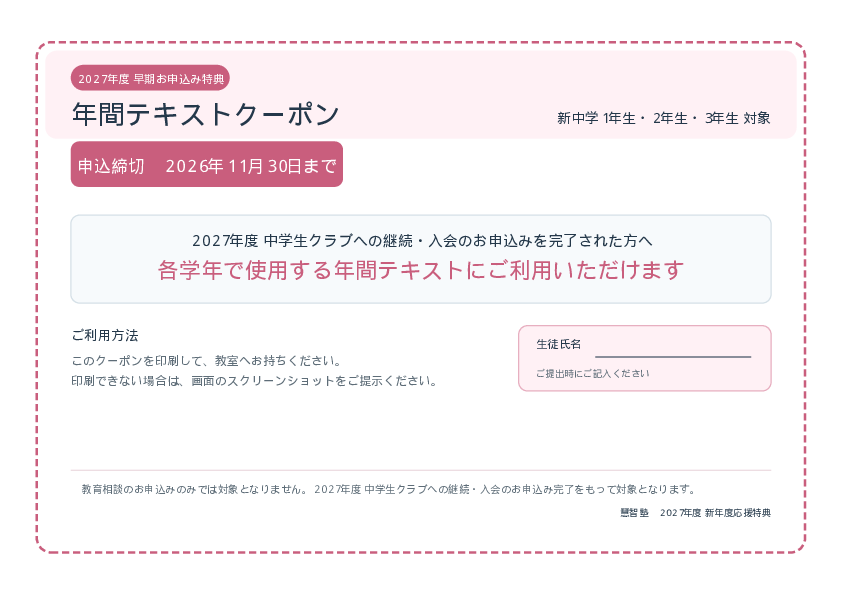
Task: Click the dashed coupon border at top
Action: pos(421,42)
